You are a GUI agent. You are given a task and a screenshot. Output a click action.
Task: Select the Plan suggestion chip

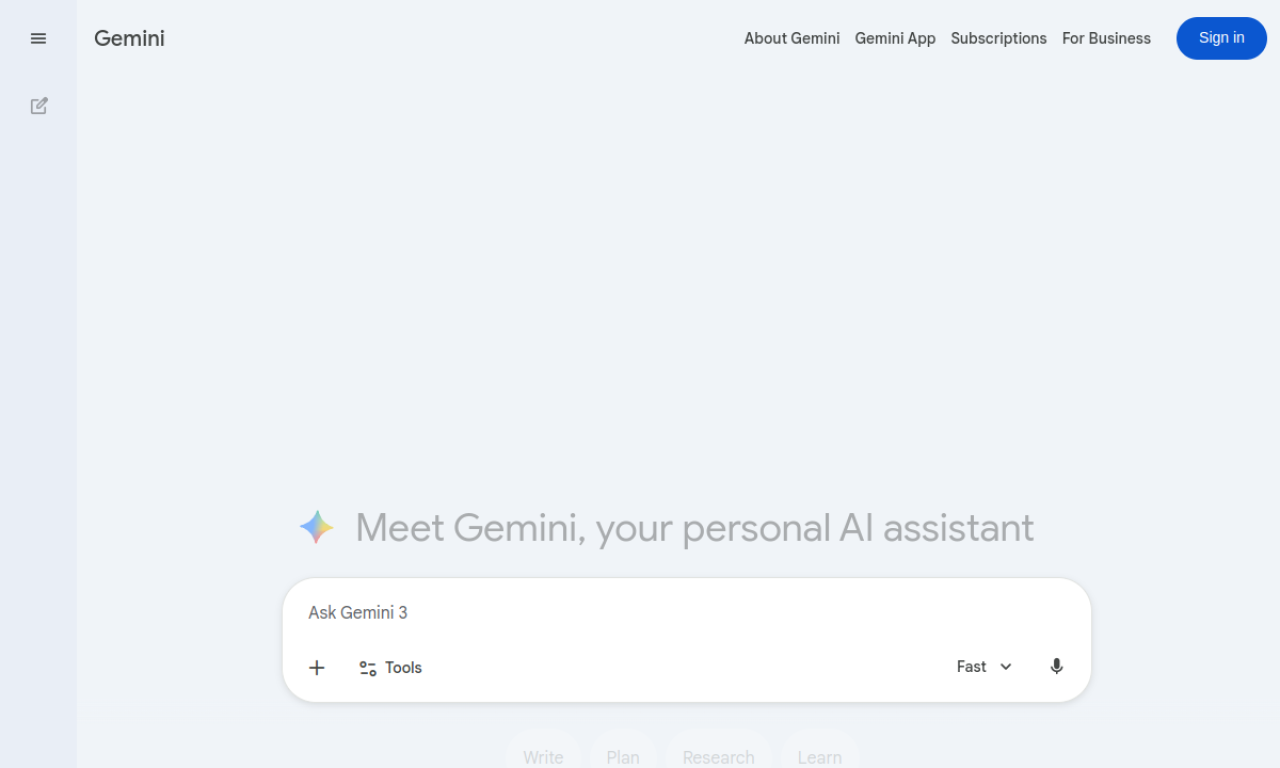pyautogui.click(x=623, y=757)
